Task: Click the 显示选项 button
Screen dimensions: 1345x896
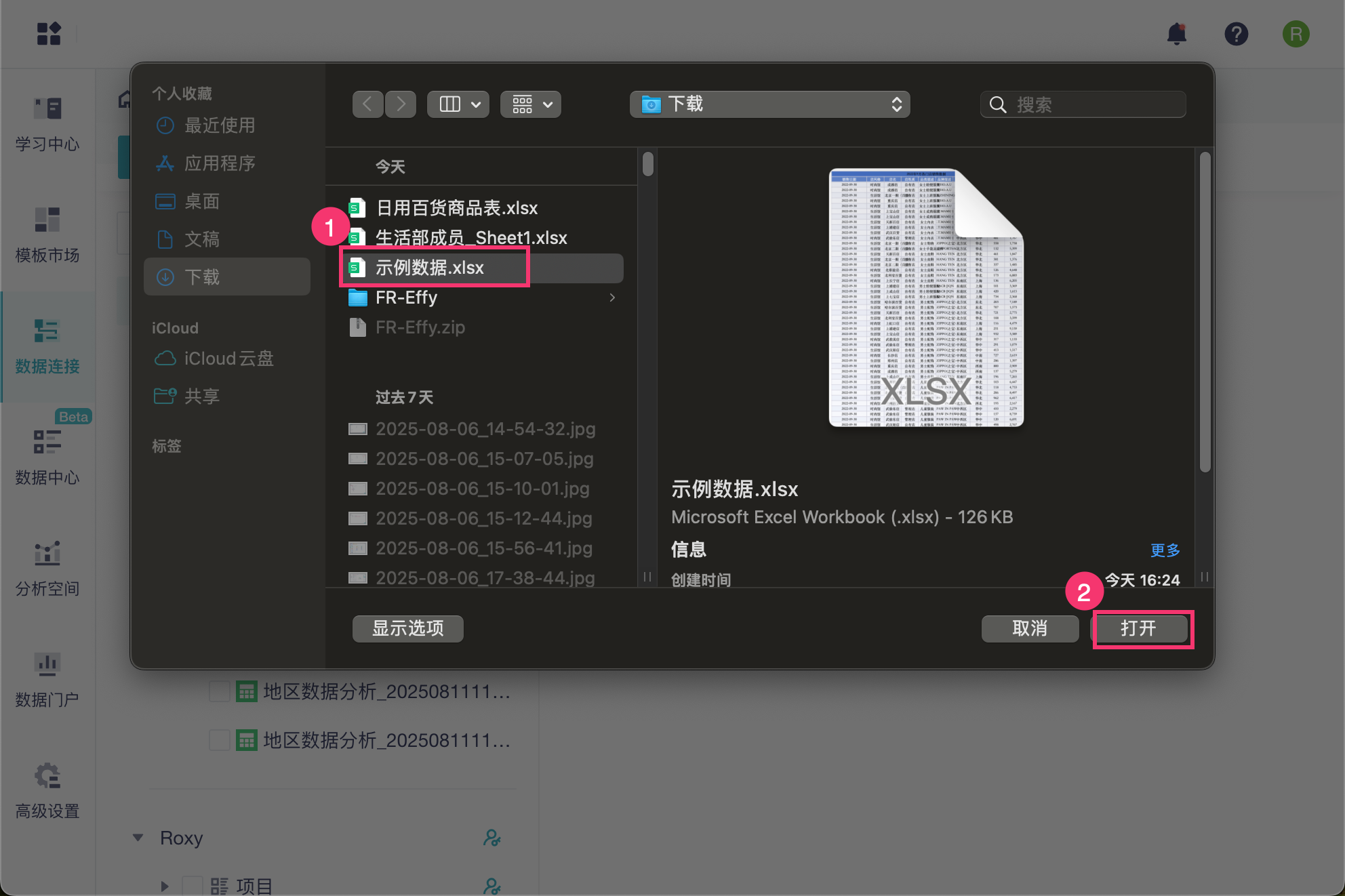Action: (x=407, y=628)
